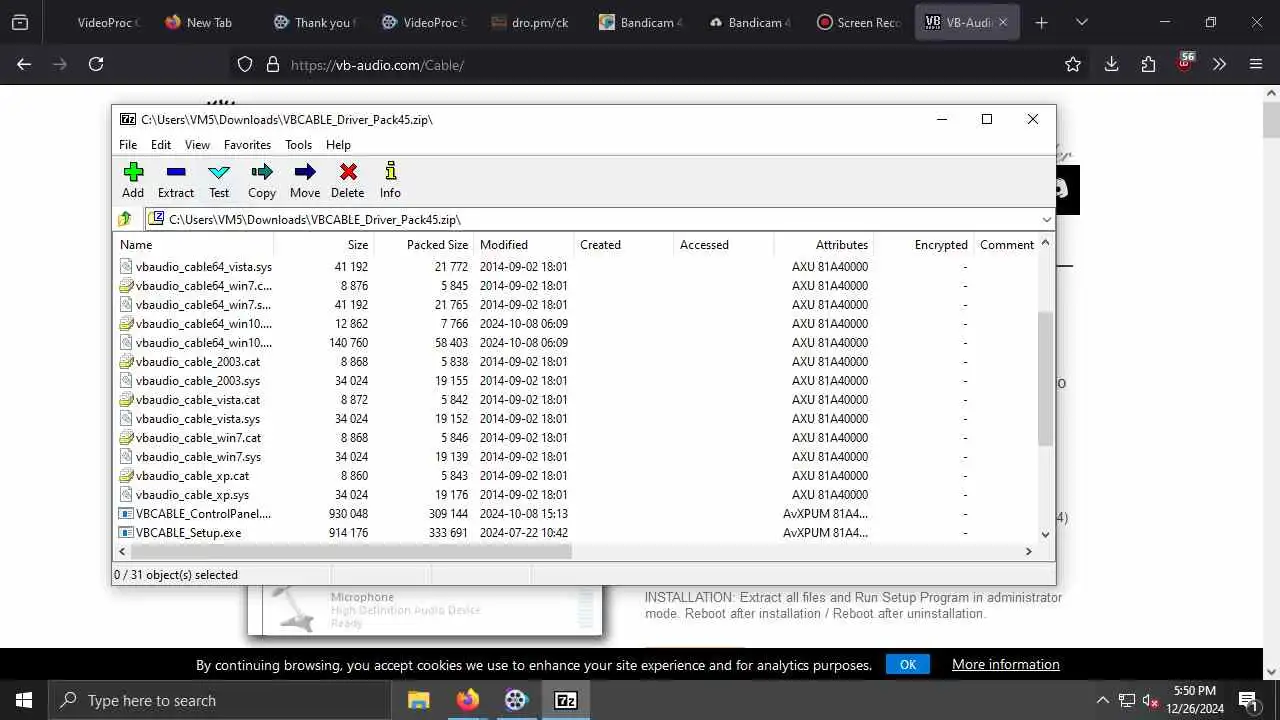
Task: Open the Firefox downloads panel
Action: click(x=1111, y=64)
